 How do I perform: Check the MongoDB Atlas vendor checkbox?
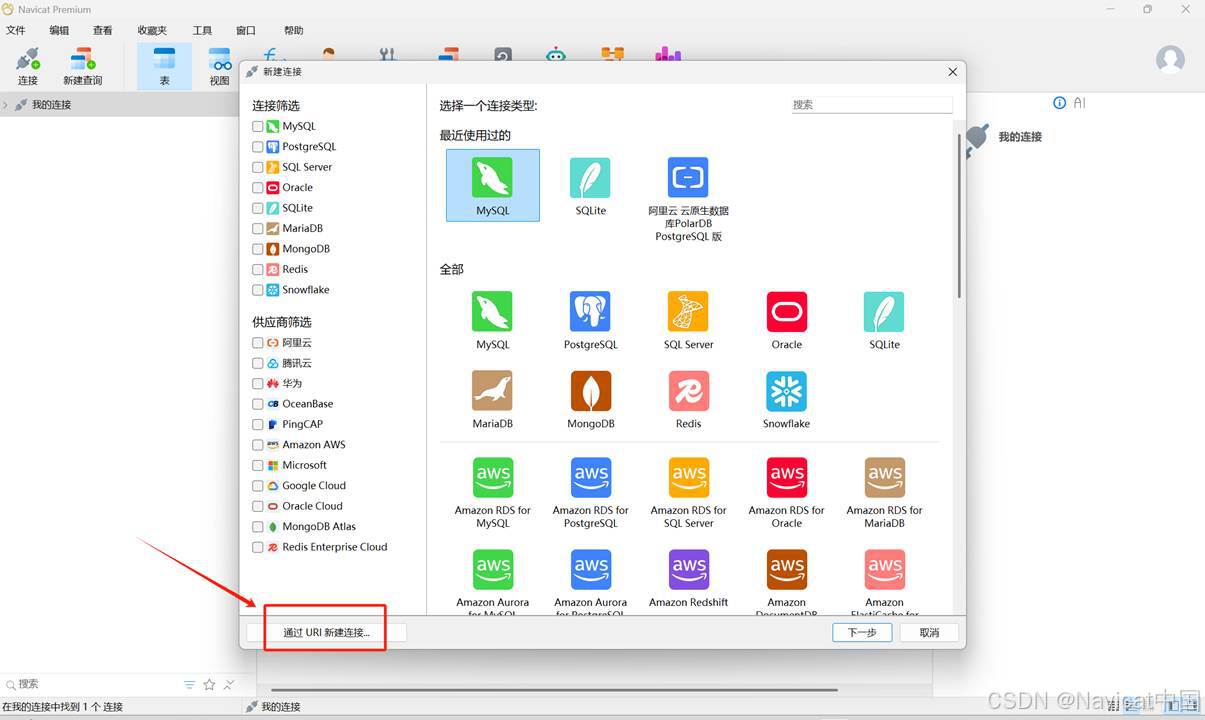point(258,527)
